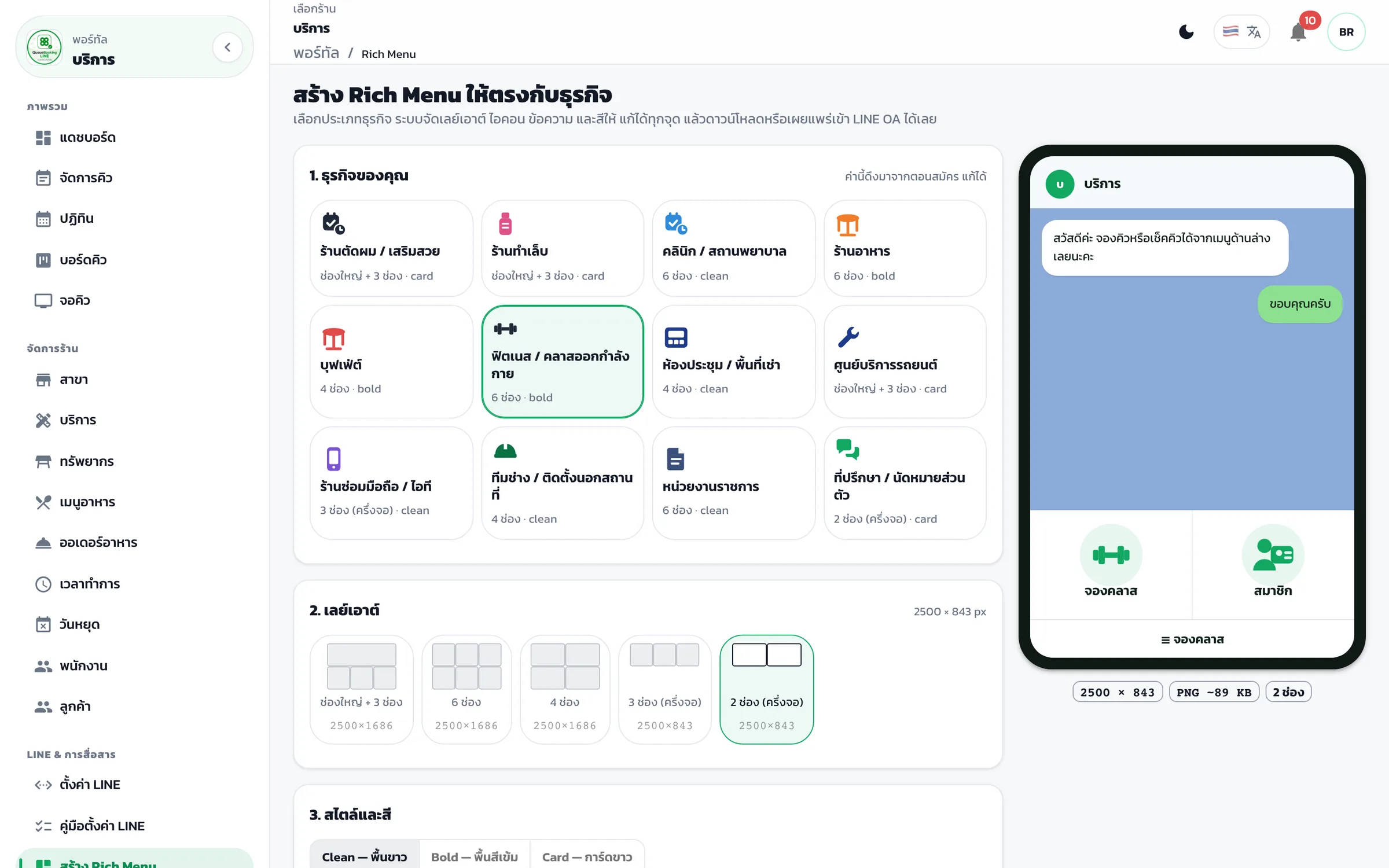Open the BR user avatar menu
The image size is (1389, 868).
pos(1346,32)
